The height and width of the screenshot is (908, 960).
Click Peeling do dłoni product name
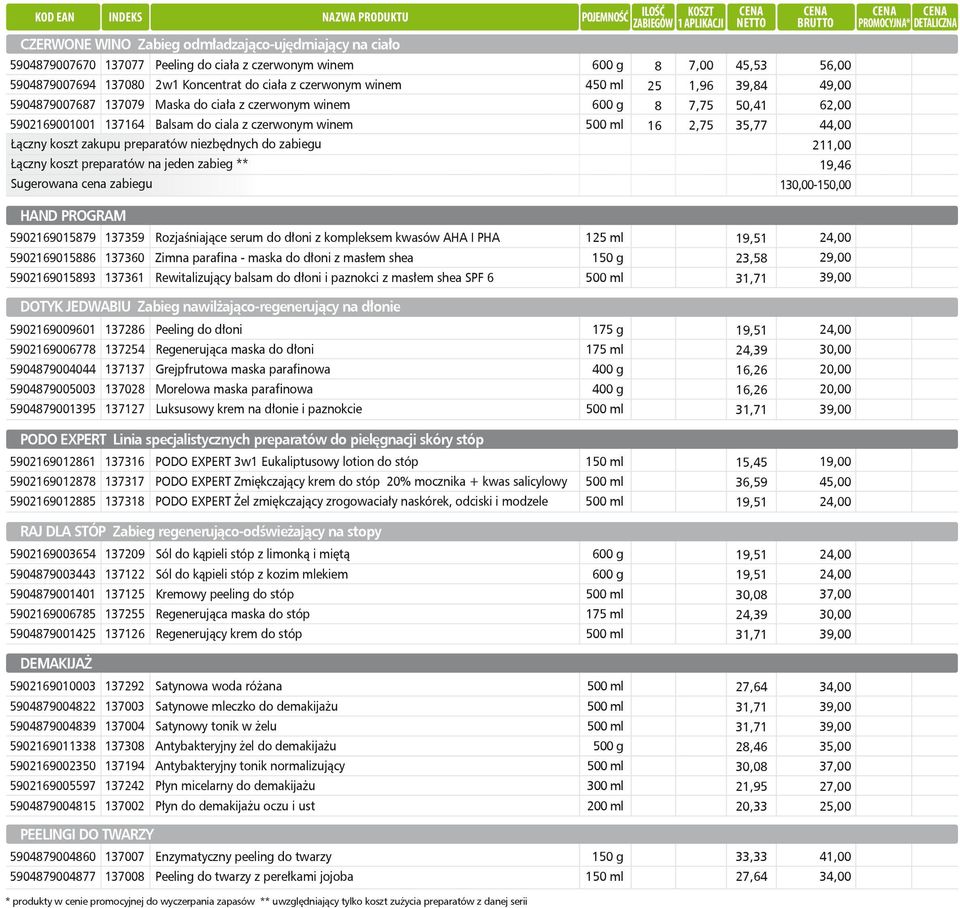198,329
